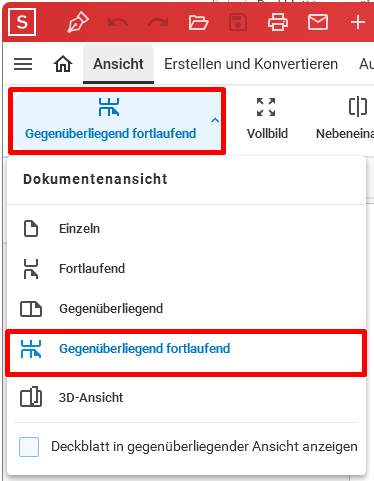Image resolution: width=374 pixels, height=481 pixels.
Task: Collapse the Gegenüberliegend fortlaufend dropdown button
Action: pos(117,121)
